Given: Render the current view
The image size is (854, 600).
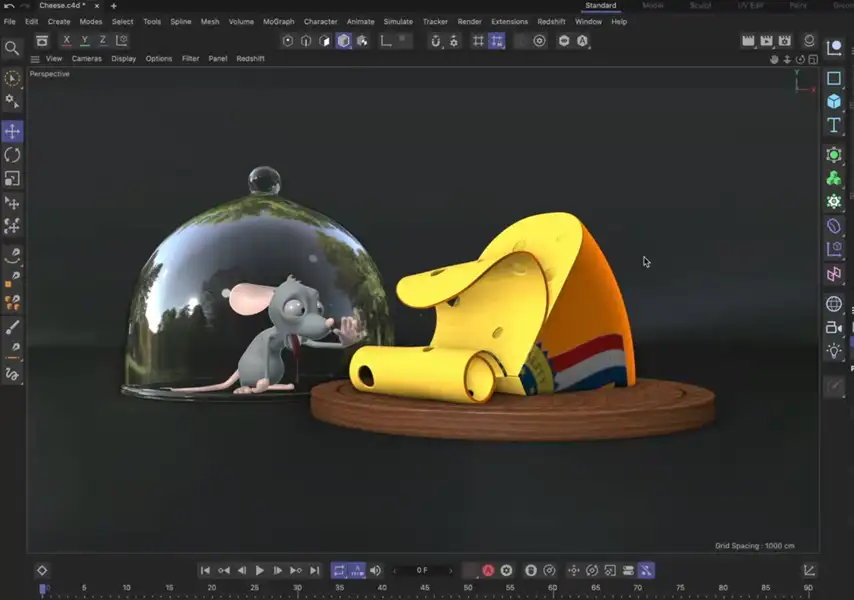Looking at the screenshot, I should 748,41.
